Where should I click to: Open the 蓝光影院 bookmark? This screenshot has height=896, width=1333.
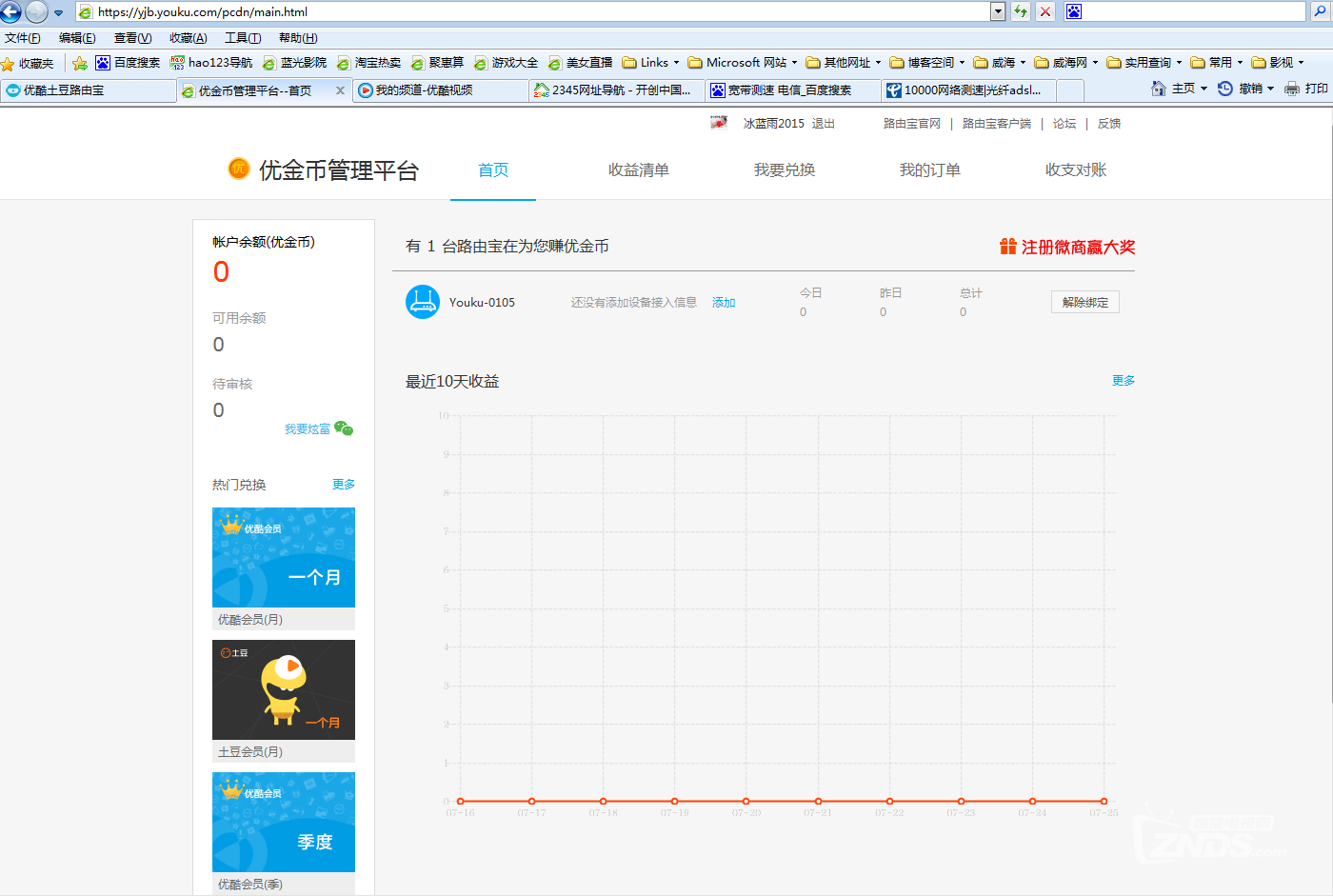[x=294, y=63]
